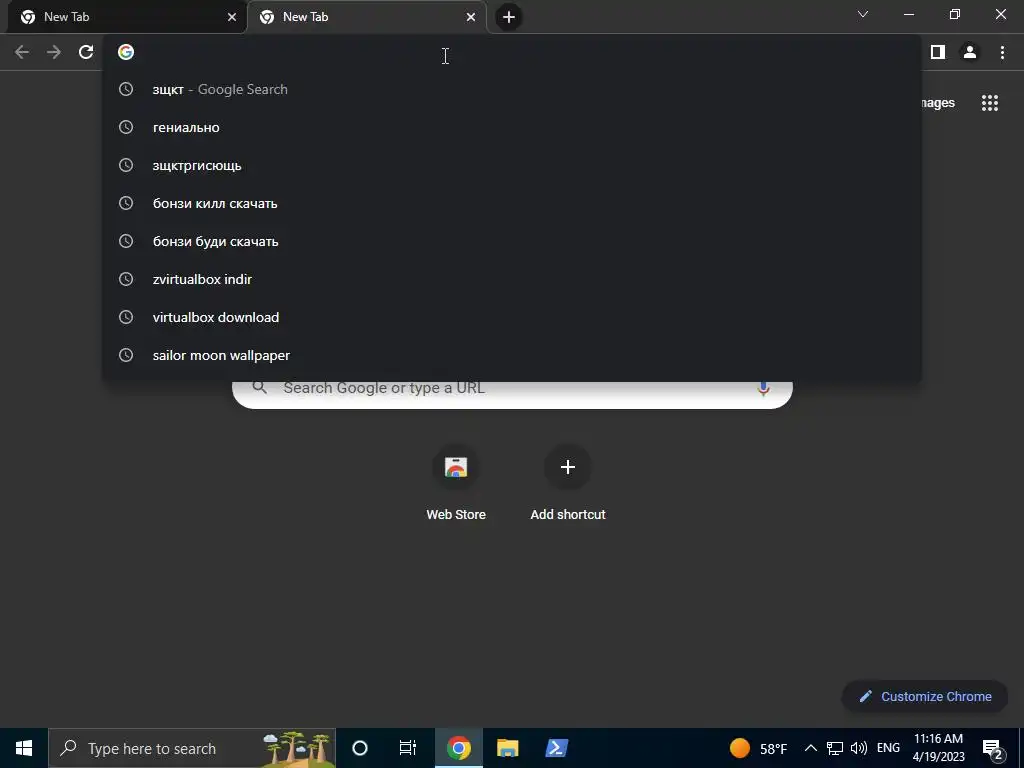
Task: Click the Chrome taskbar icon
Action: pyautogui.click(x=458, y=748)
